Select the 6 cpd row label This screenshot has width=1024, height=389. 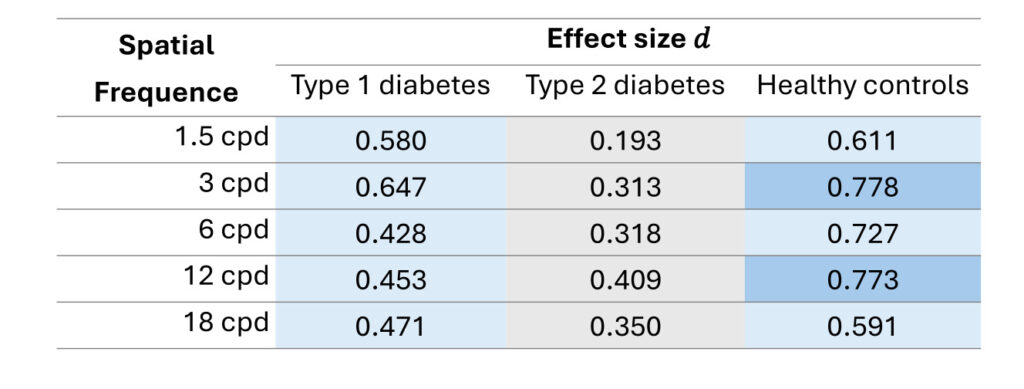pyautogui.click(x=234, y=230)
